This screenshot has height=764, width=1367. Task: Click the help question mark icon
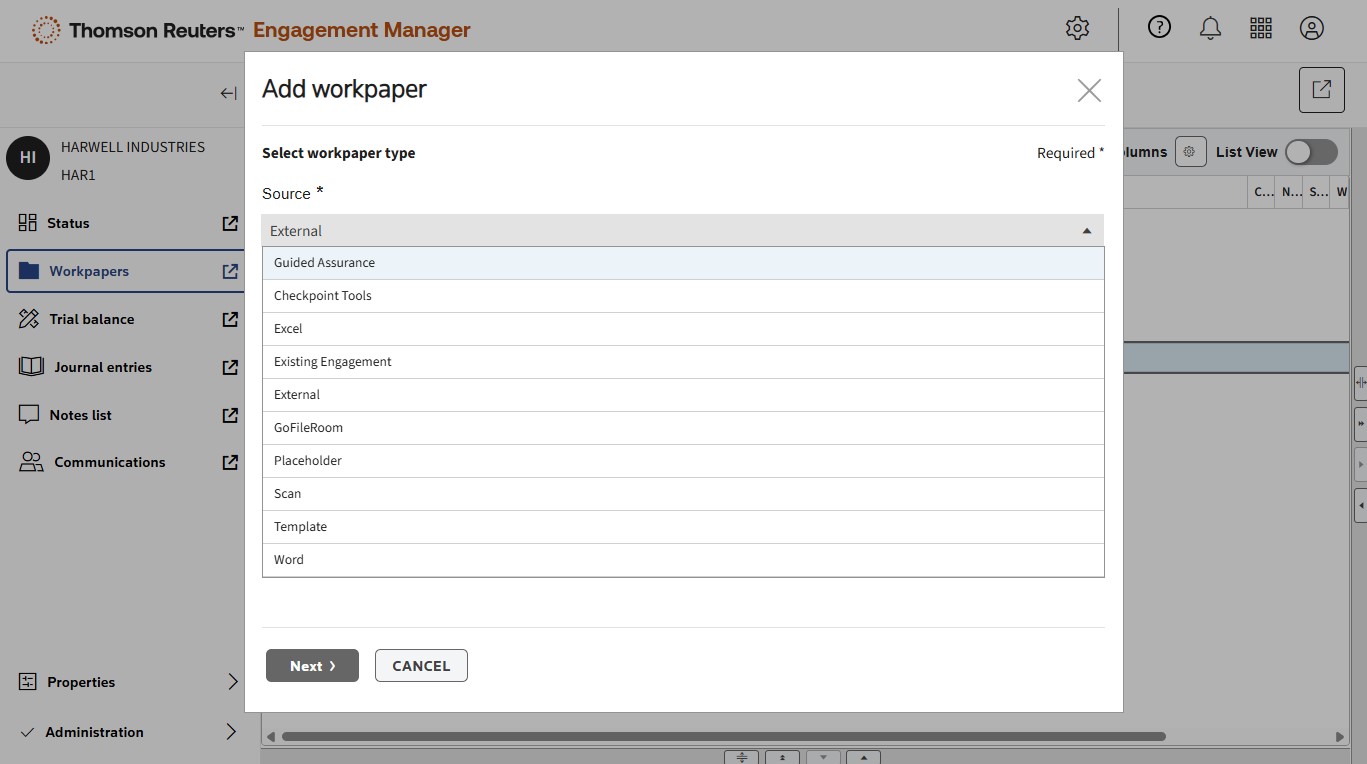point(1159,28)
